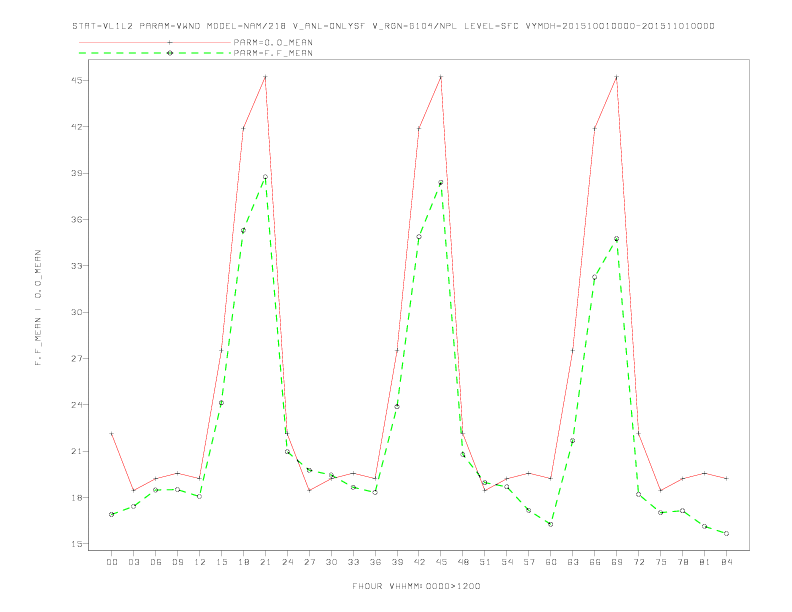Click the y-axis tick label 24

pos(77,405)
